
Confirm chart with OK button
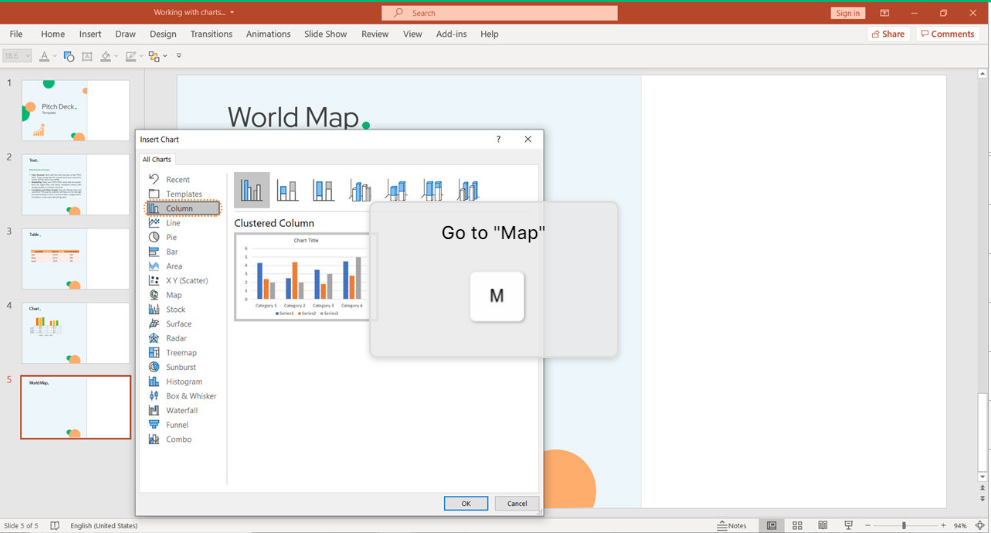point(466,503)
